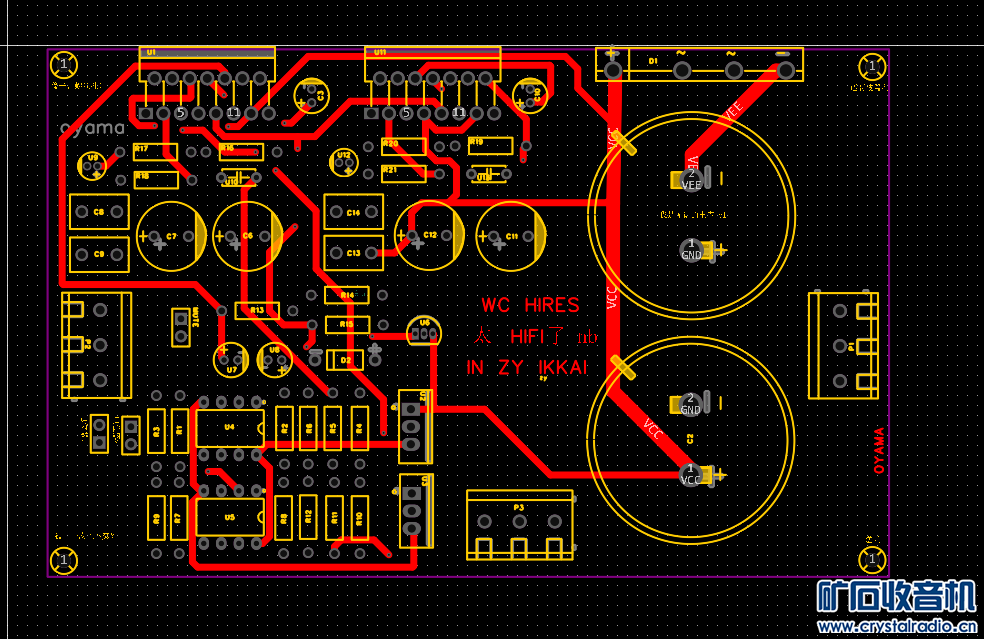Screen dimensions: 984x639
Task: Select the U8 round component
Action: click(275, 360)
